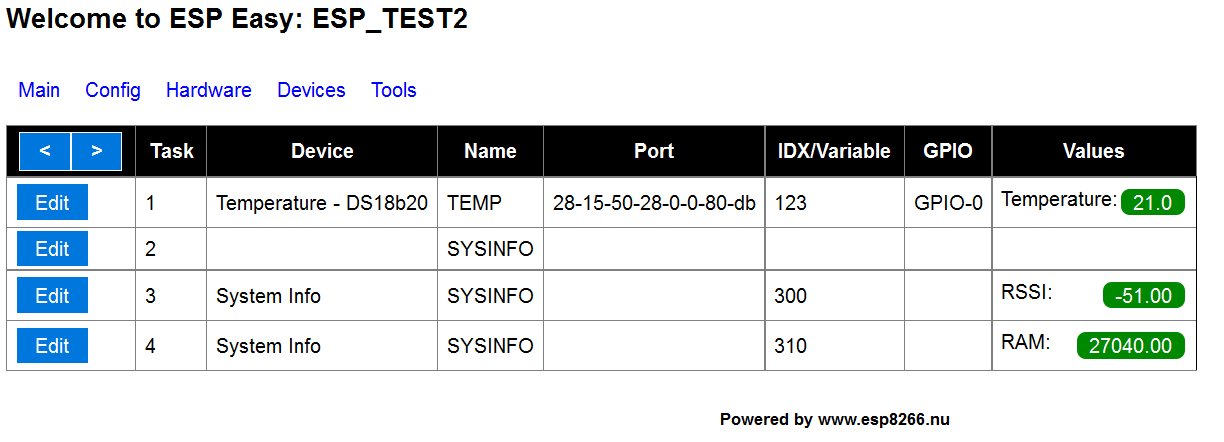Open the Hardware settings link
The width and height of the screenshot is (1224, 442).
click(209, 90)
